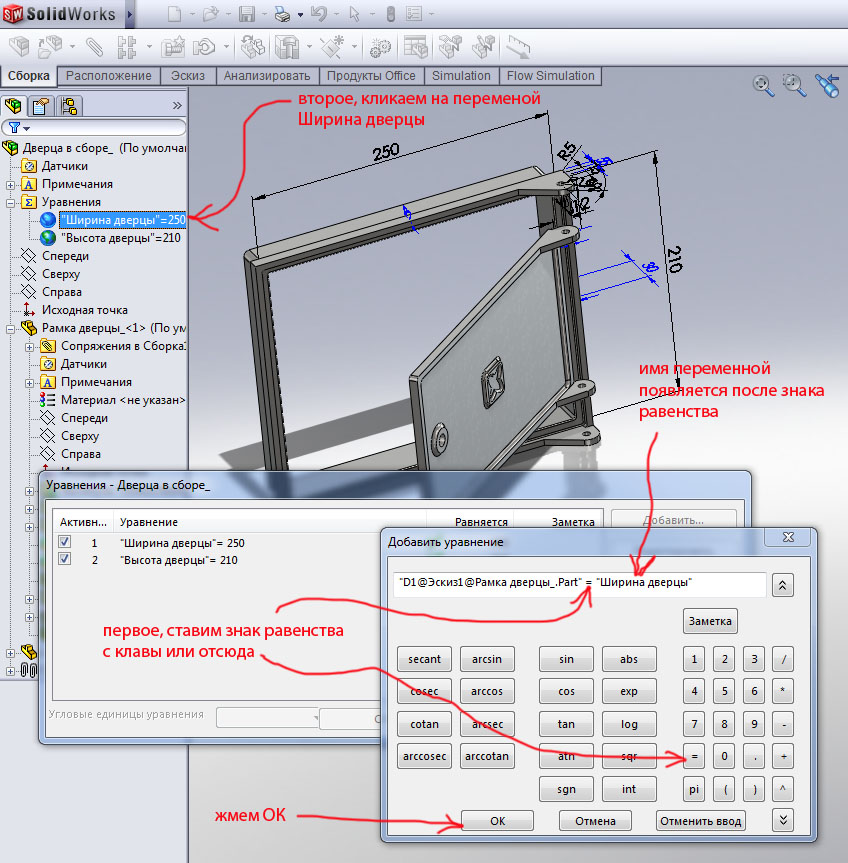Expand the Примечания folder under assembly
This screenshot has width=848, height=863.
(x=11, y=184)
